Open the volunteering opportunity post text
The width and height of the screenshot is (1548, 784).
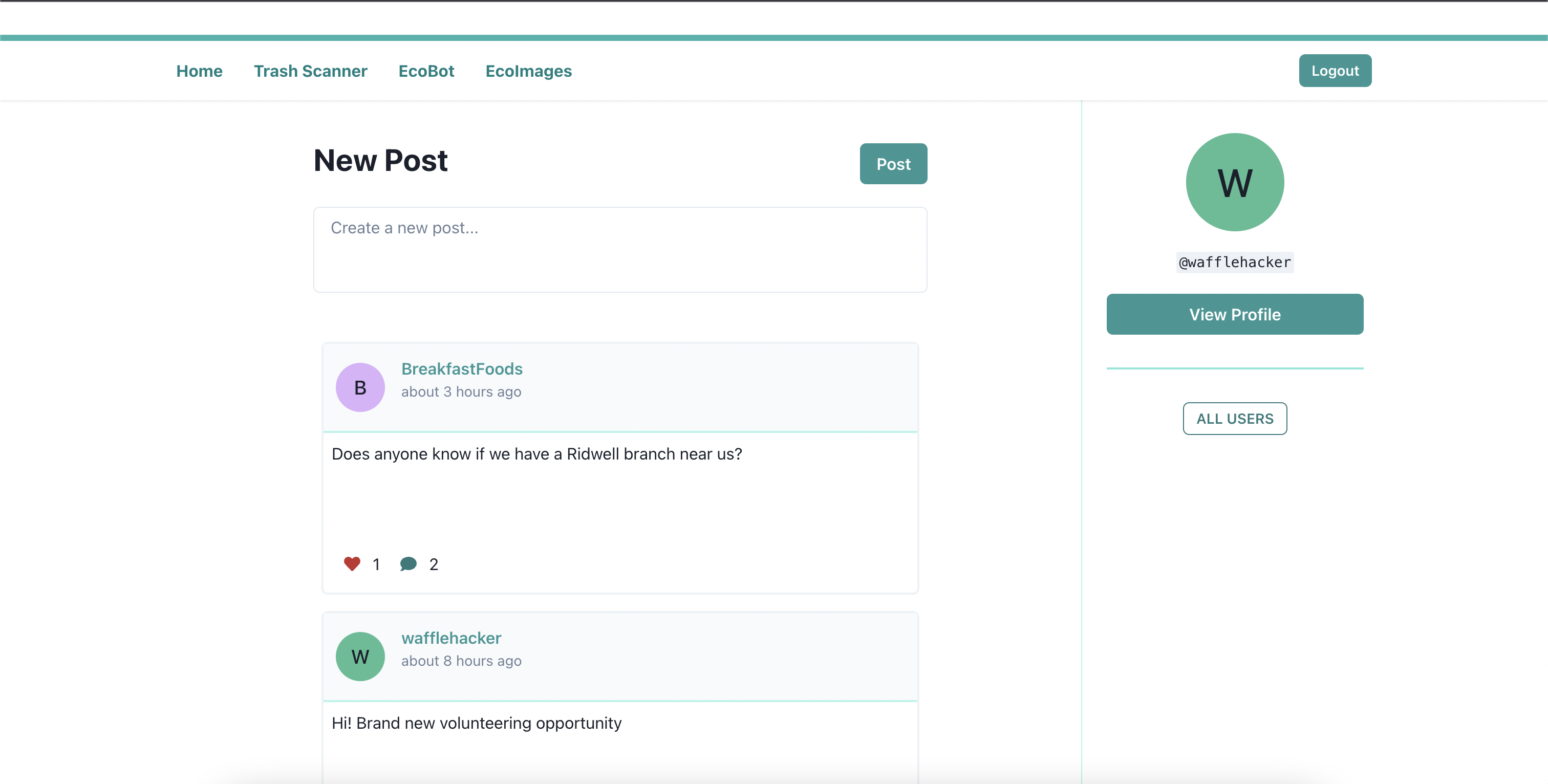click(477, 723)
